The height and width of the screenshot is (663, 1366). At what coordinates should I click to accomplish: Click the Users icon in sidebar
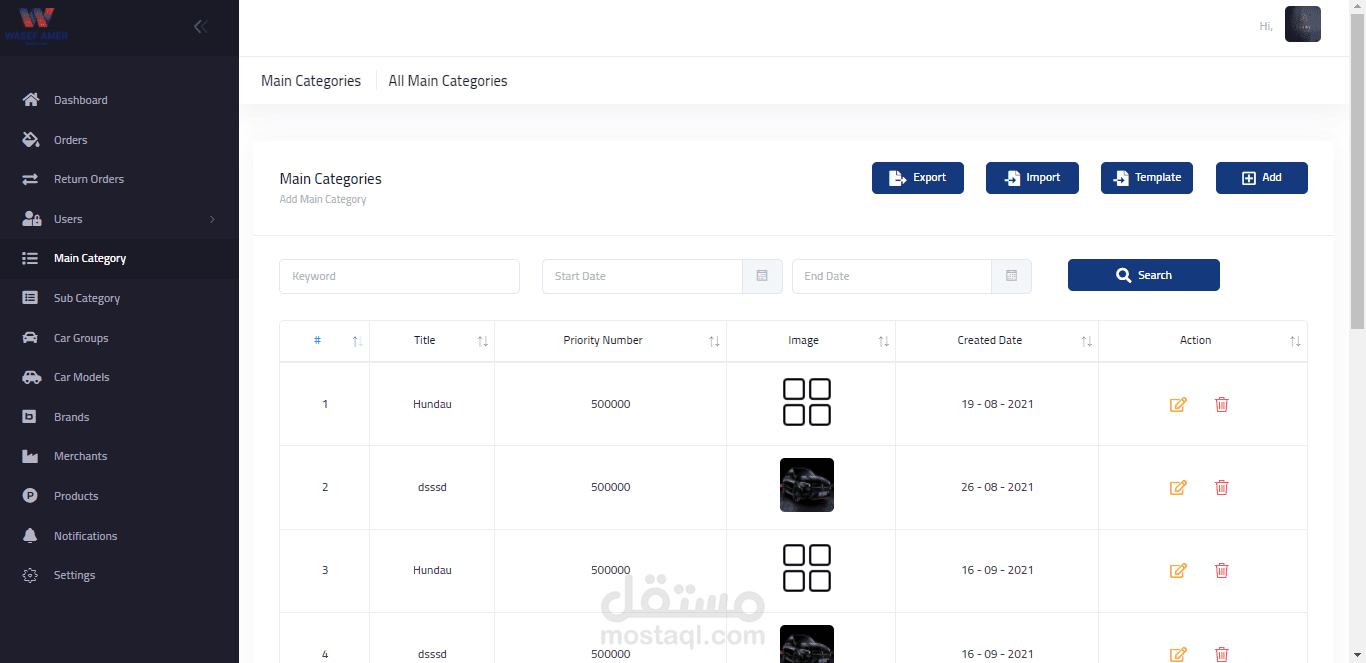coord(31,219)
